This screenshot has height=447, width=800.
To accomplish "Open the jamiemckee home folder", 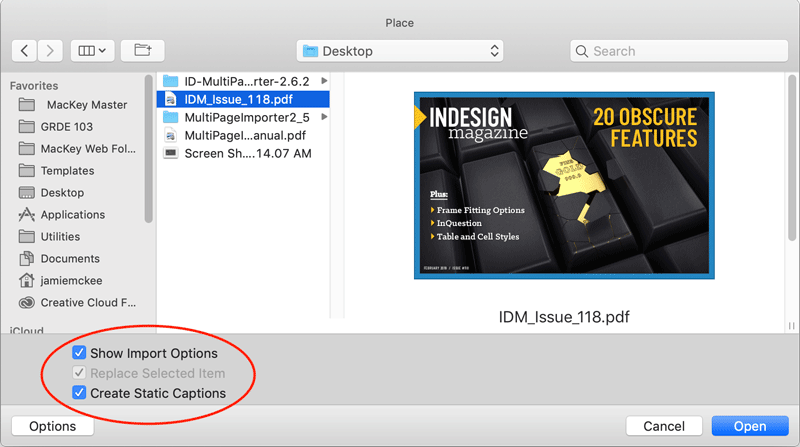I will click(x=72, y=281).
